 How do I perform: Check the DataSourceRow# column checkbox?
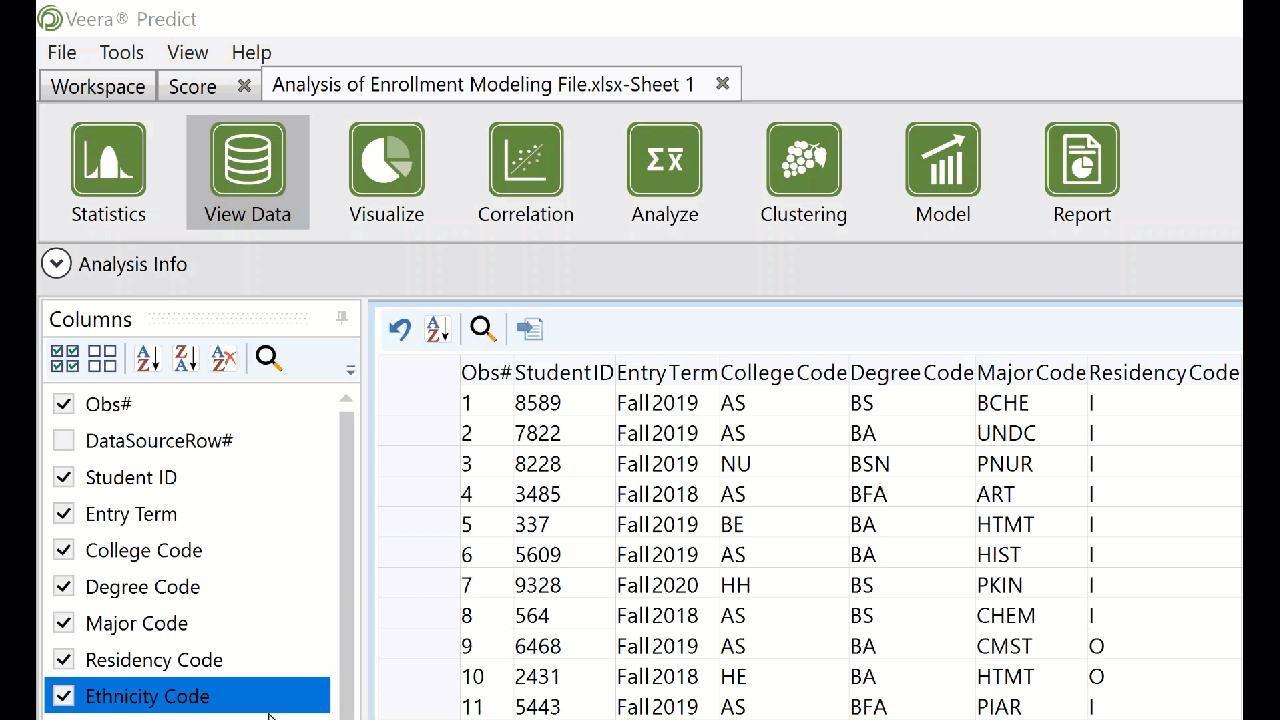coord(64,440)
